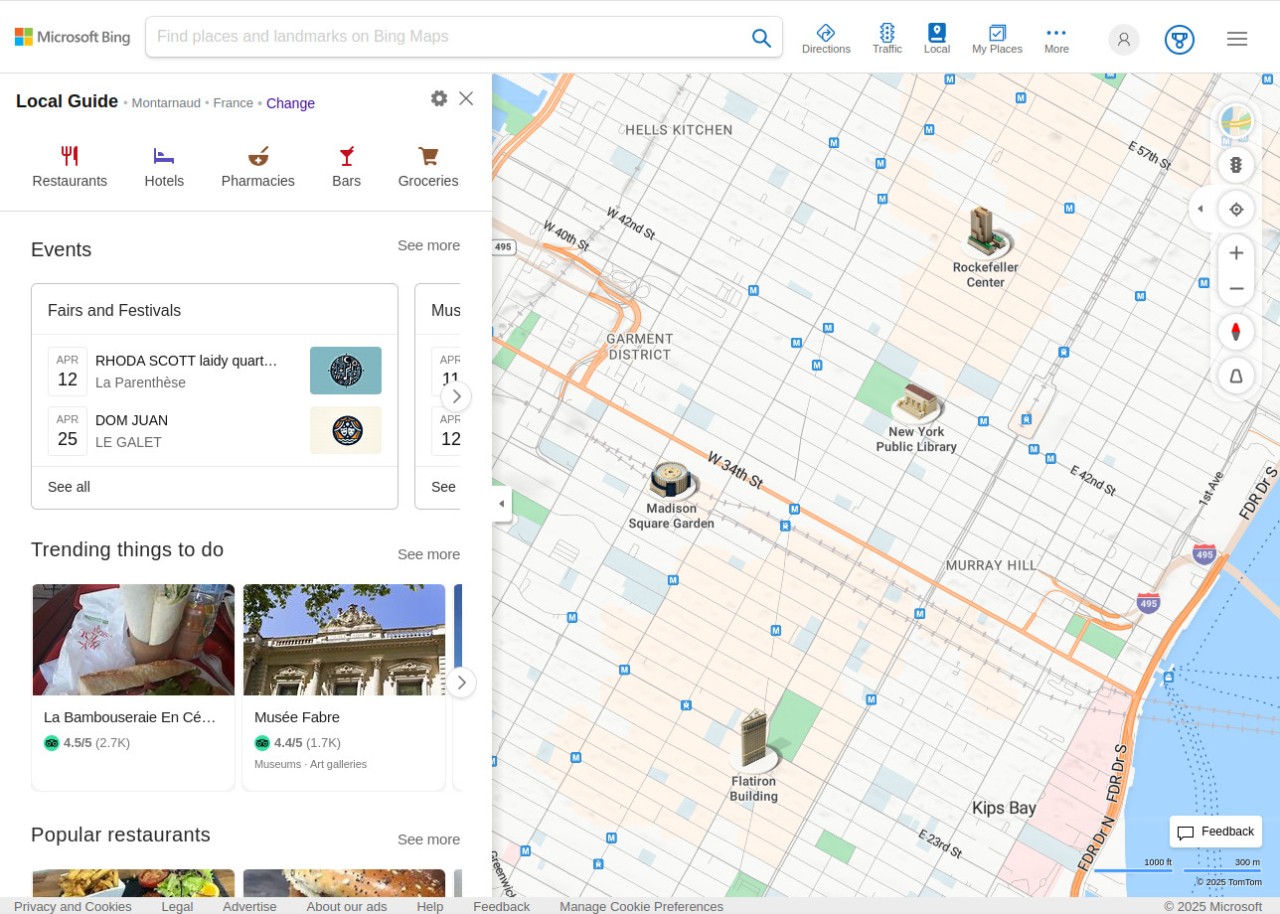Screen dimensions: 1280x914
Task: Open the More menu
Action: click(1056, 38)
